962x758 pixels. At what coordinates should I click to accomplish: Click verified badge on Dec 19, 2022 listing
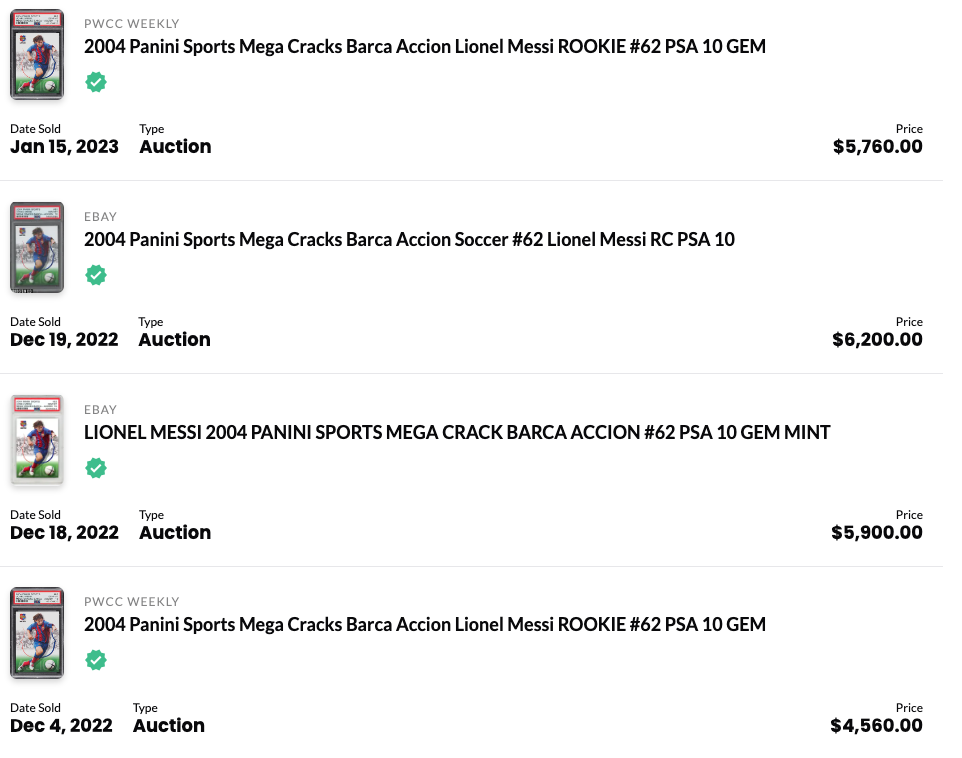click(96, 275)
